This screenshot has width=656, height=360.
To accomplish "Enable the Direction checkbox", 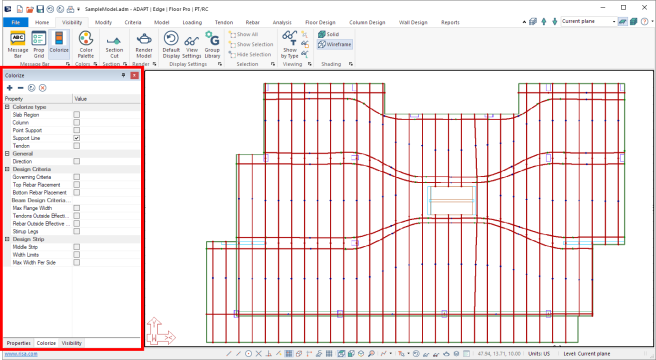I will click(77, 161).
